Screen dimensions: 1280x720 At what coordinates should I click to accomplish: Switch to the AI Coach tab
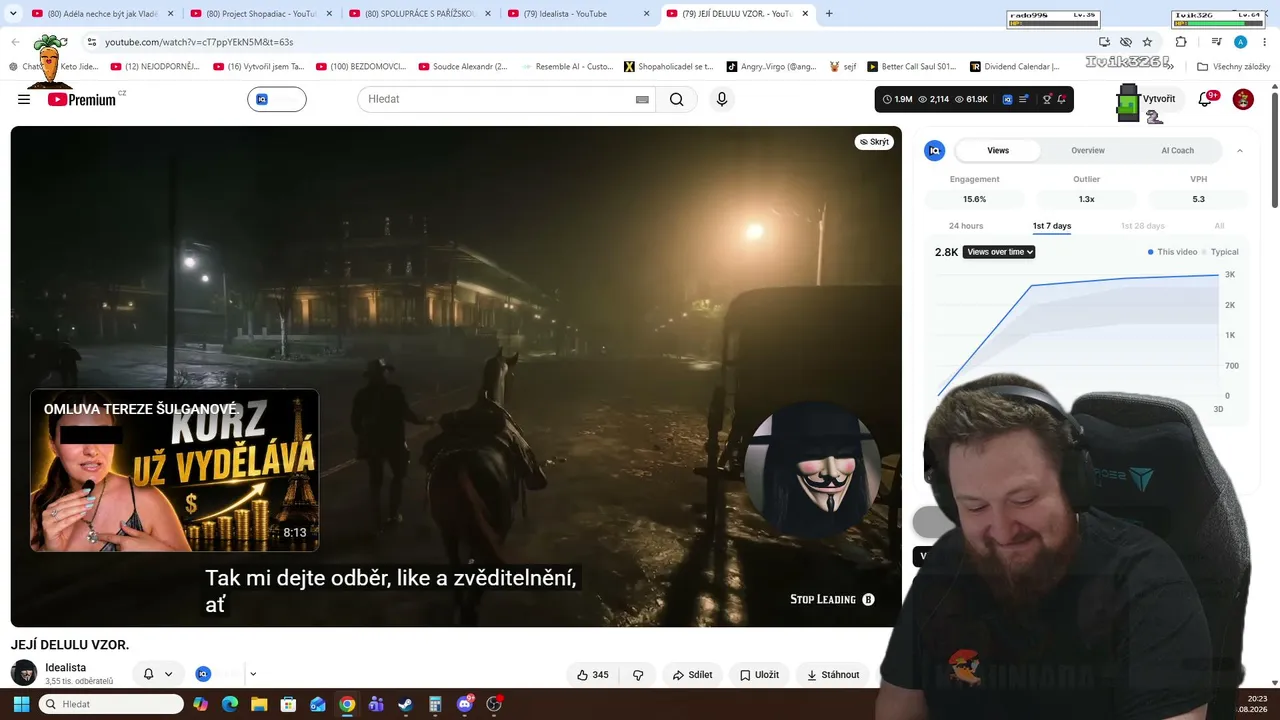(x=1177, y=151)
